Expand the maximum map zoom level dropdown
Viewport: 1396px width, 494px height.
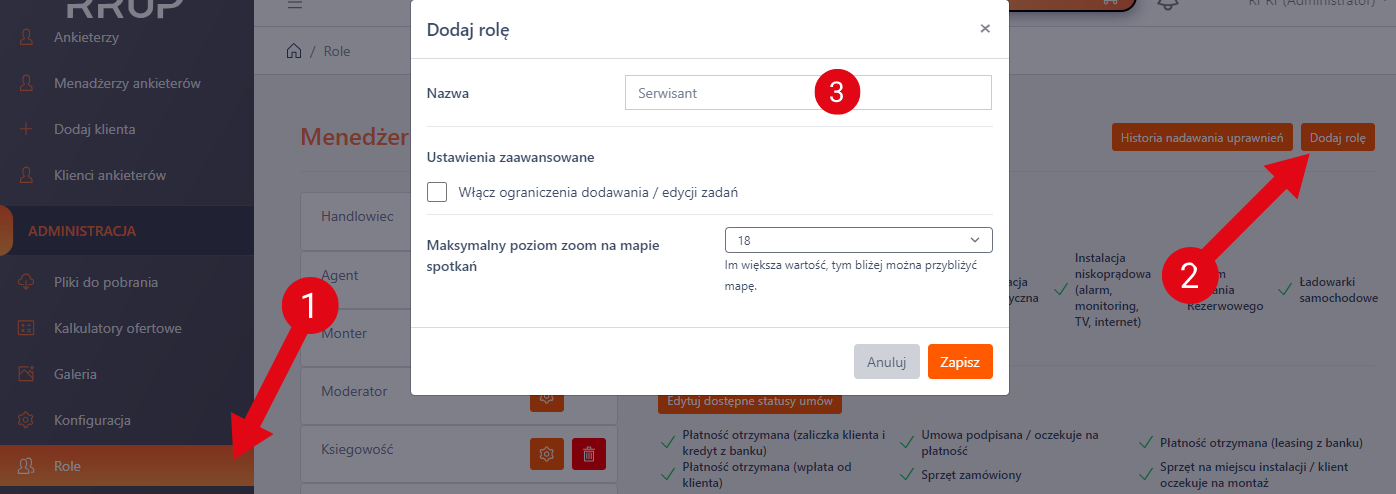click(858, 240)
